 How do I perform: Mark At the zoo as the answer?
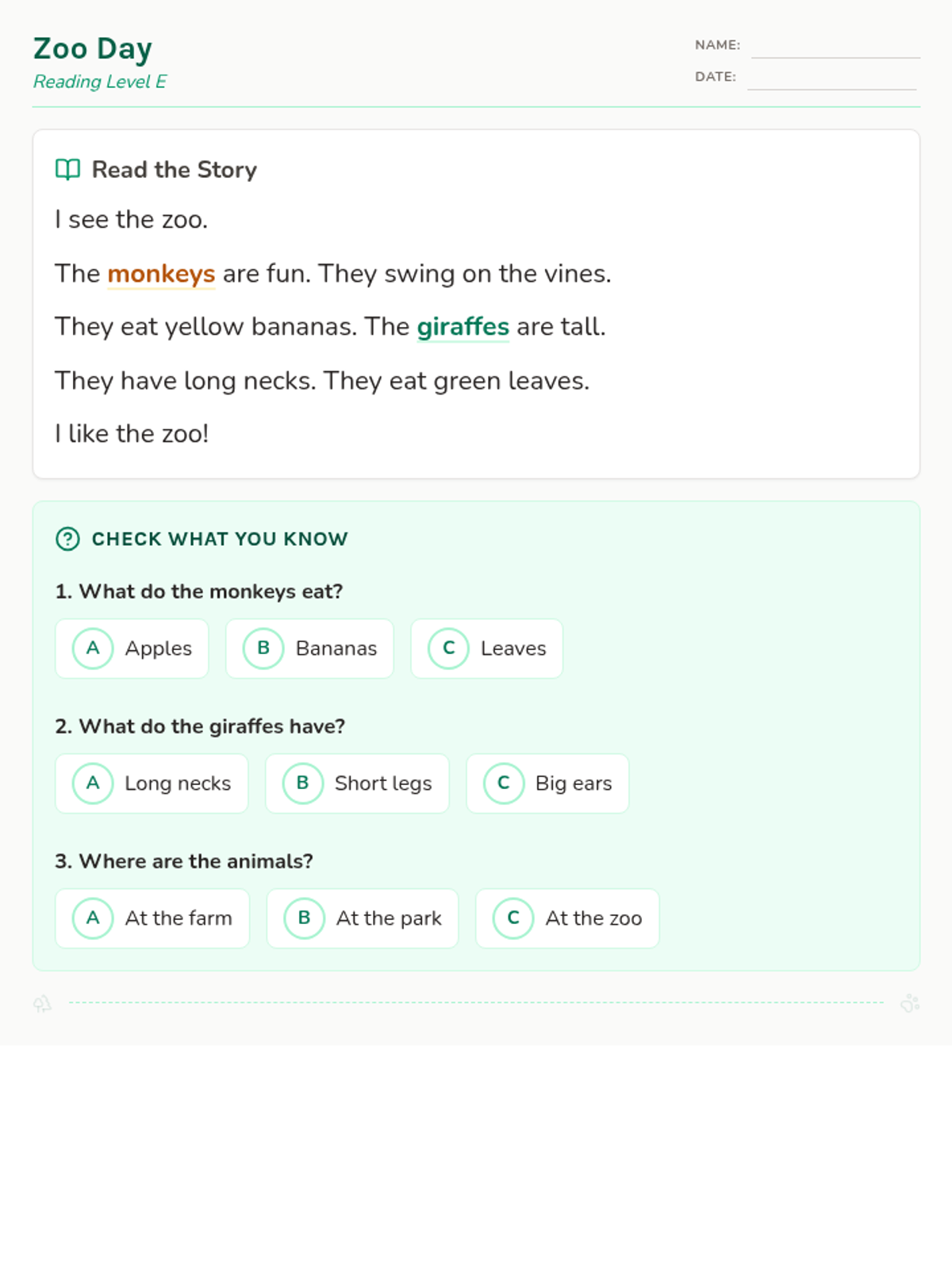click(x=567, y=918)
